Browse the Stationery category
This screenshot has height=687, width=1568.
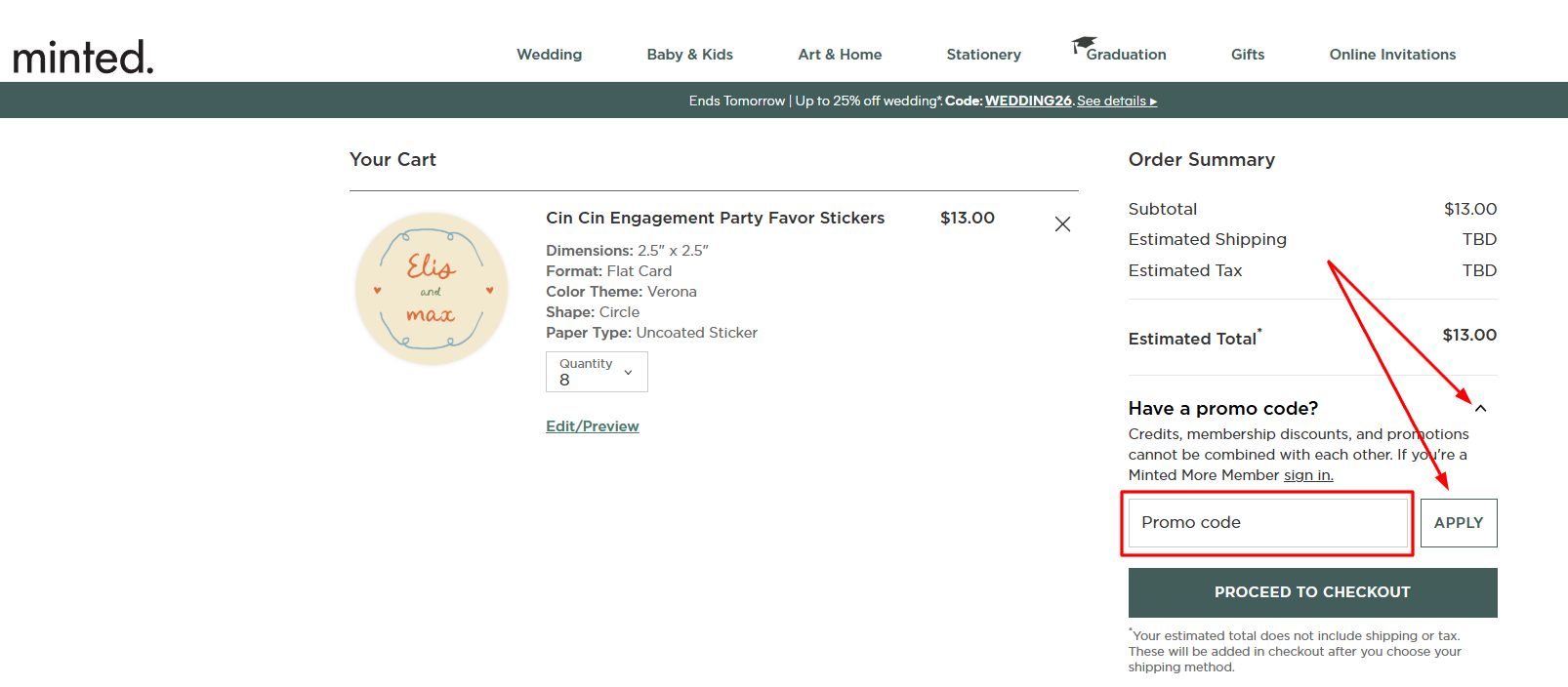click(983, 55)
